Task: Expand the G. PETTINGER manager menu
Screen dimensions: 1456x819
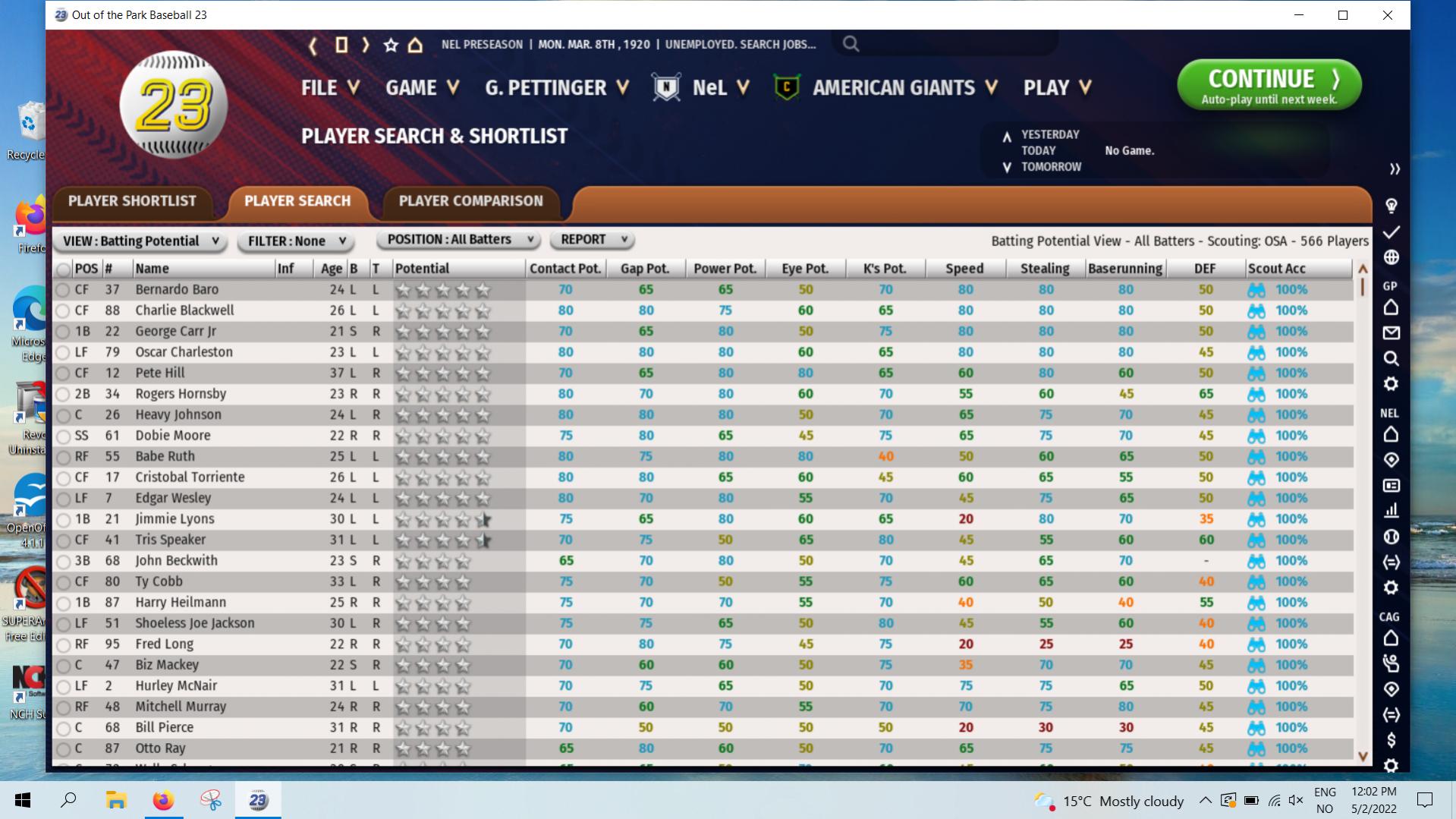Action: pyautogui.click(x=558, y=88)
